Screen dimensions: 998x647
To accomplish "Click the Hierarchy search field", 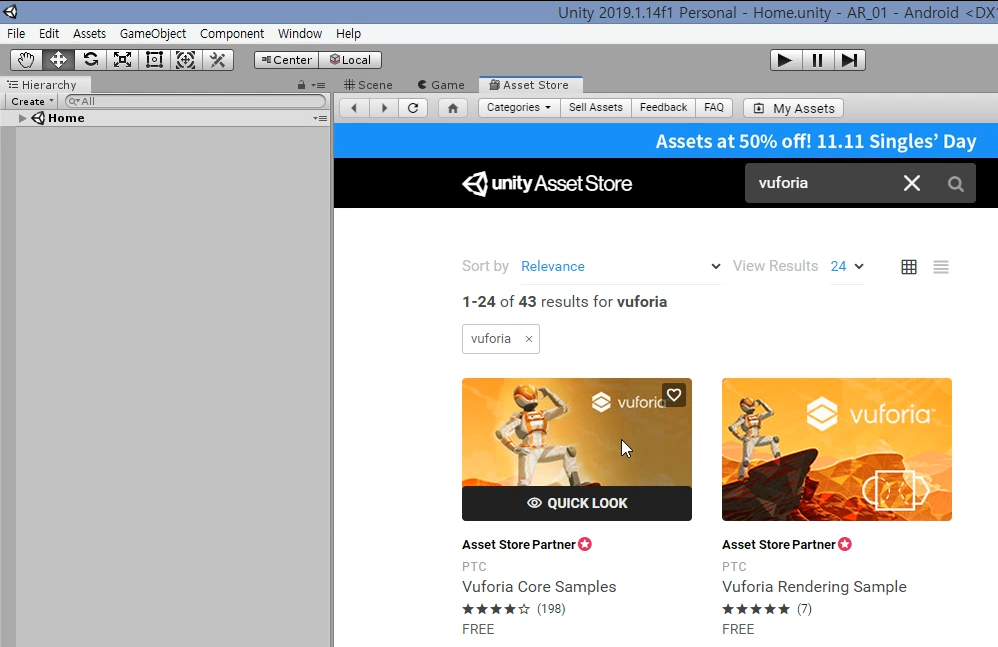I will (x=195, y=101).
